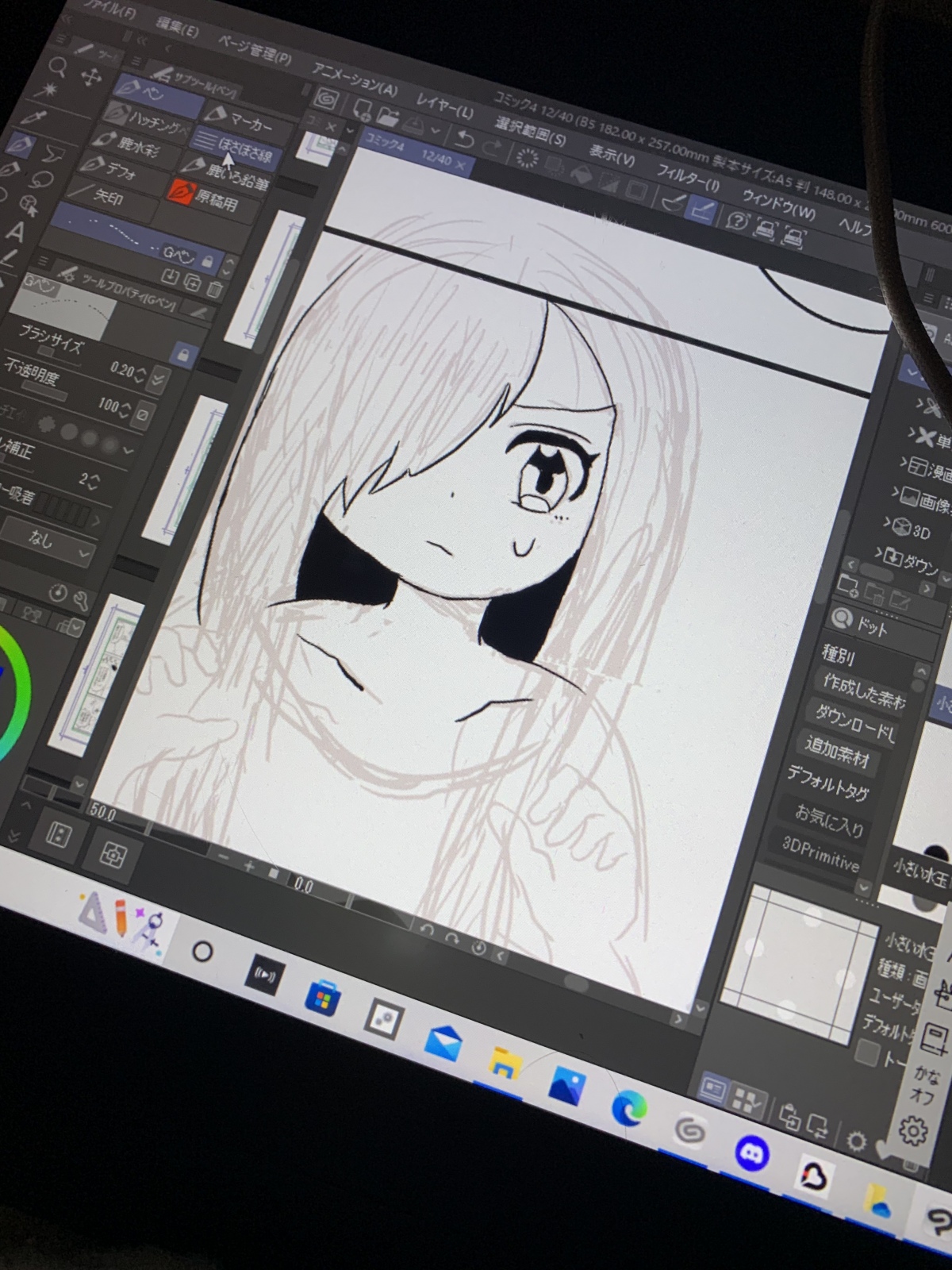952x1270 pixels.
Task: Delete the selected sub tool (trash icon)
Action: tap(216, 288)
